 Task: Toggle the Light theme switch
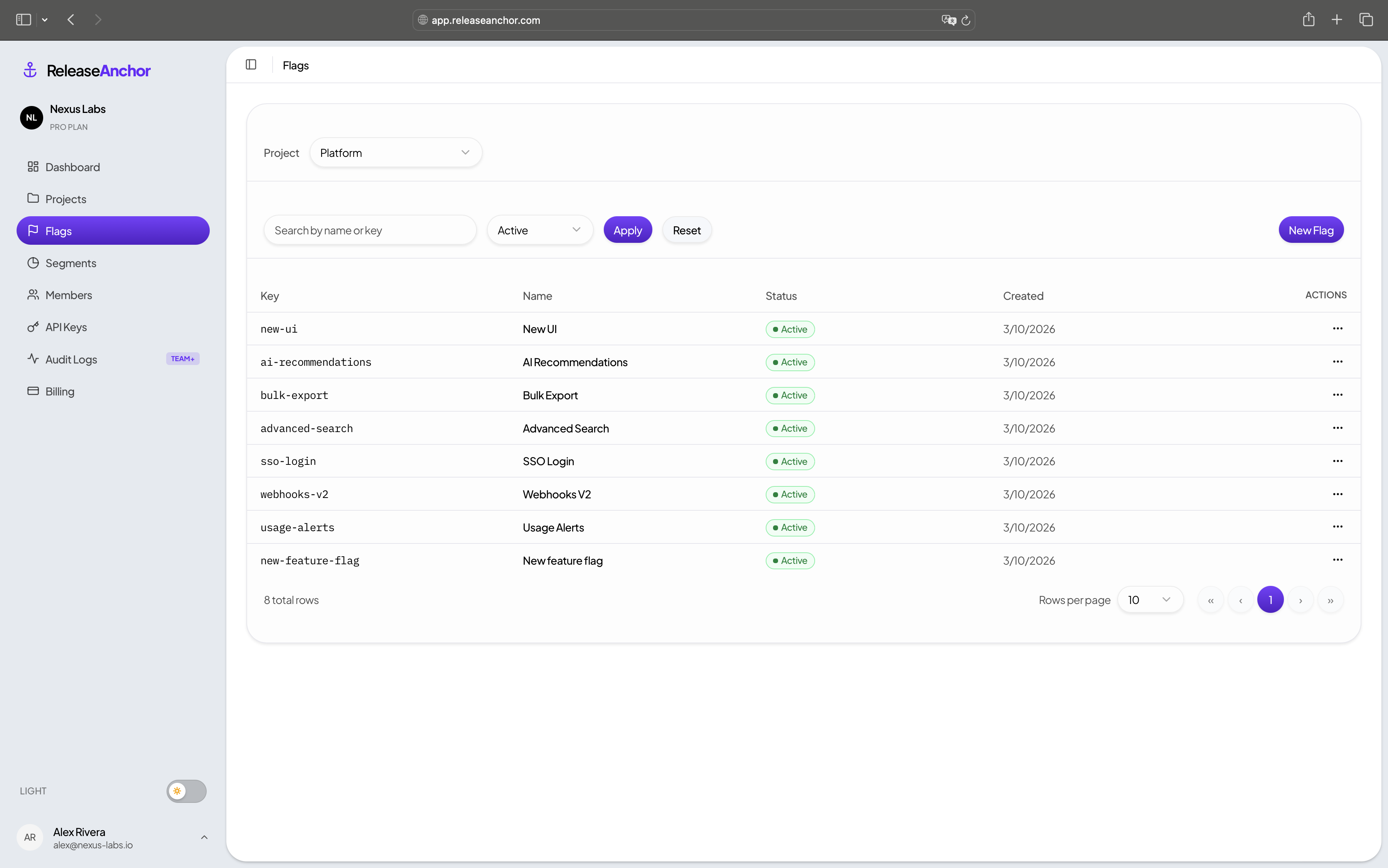pos(186,791)
